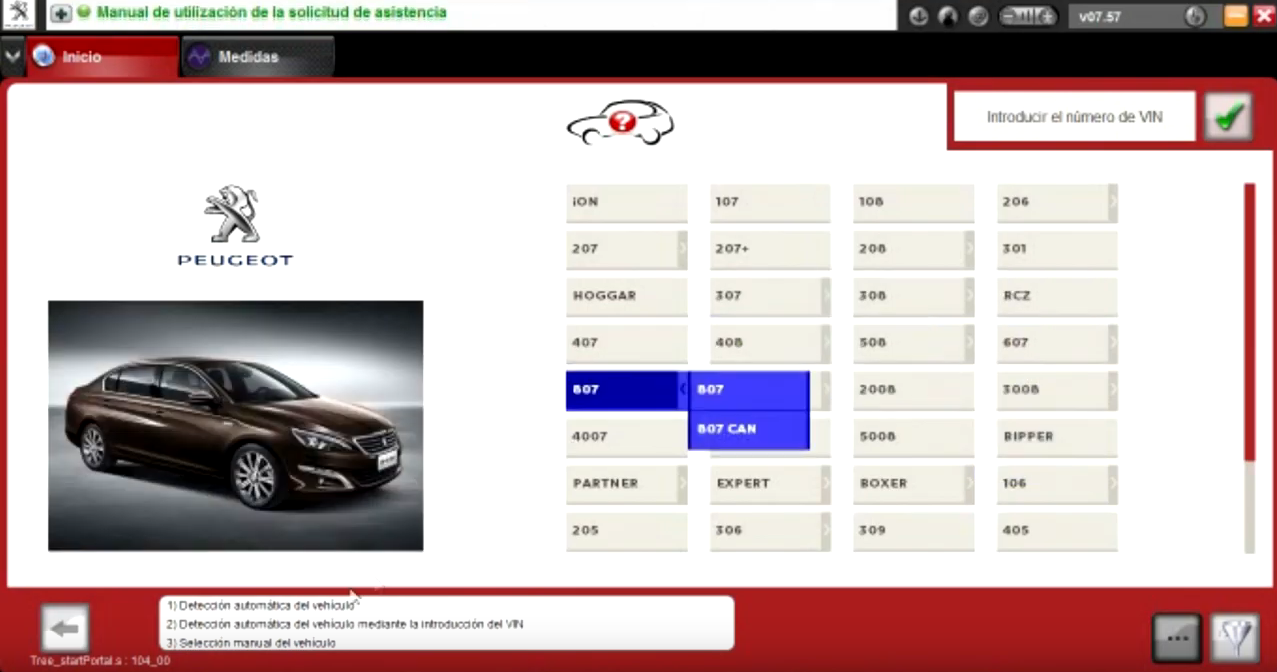The image size is (1277, 672).
Task: Click the back arrow button bottom left
Action: pos(64,625)
